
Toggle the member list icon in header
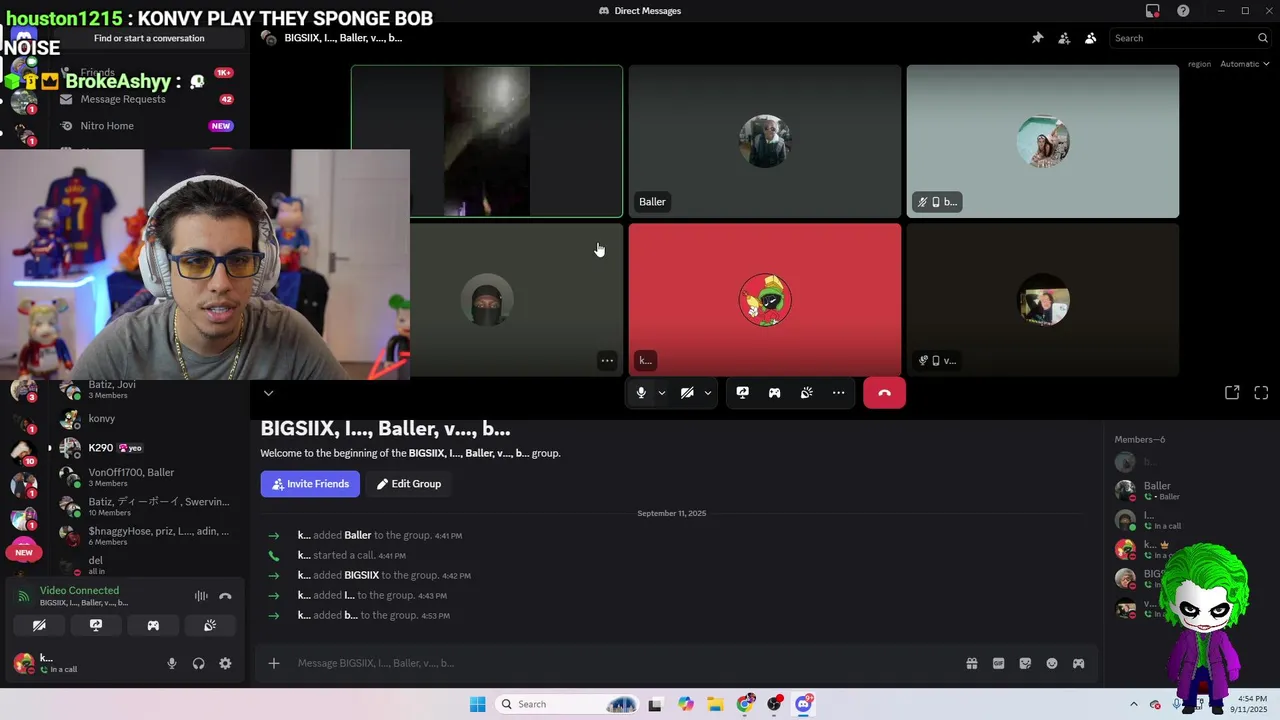click(x=1090, y=38)
